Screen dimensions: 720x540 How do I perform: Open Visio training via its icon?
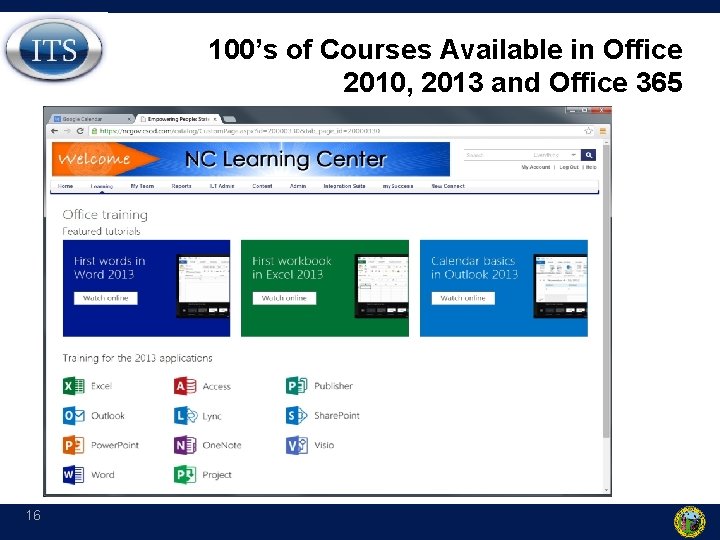pos(297,445)
